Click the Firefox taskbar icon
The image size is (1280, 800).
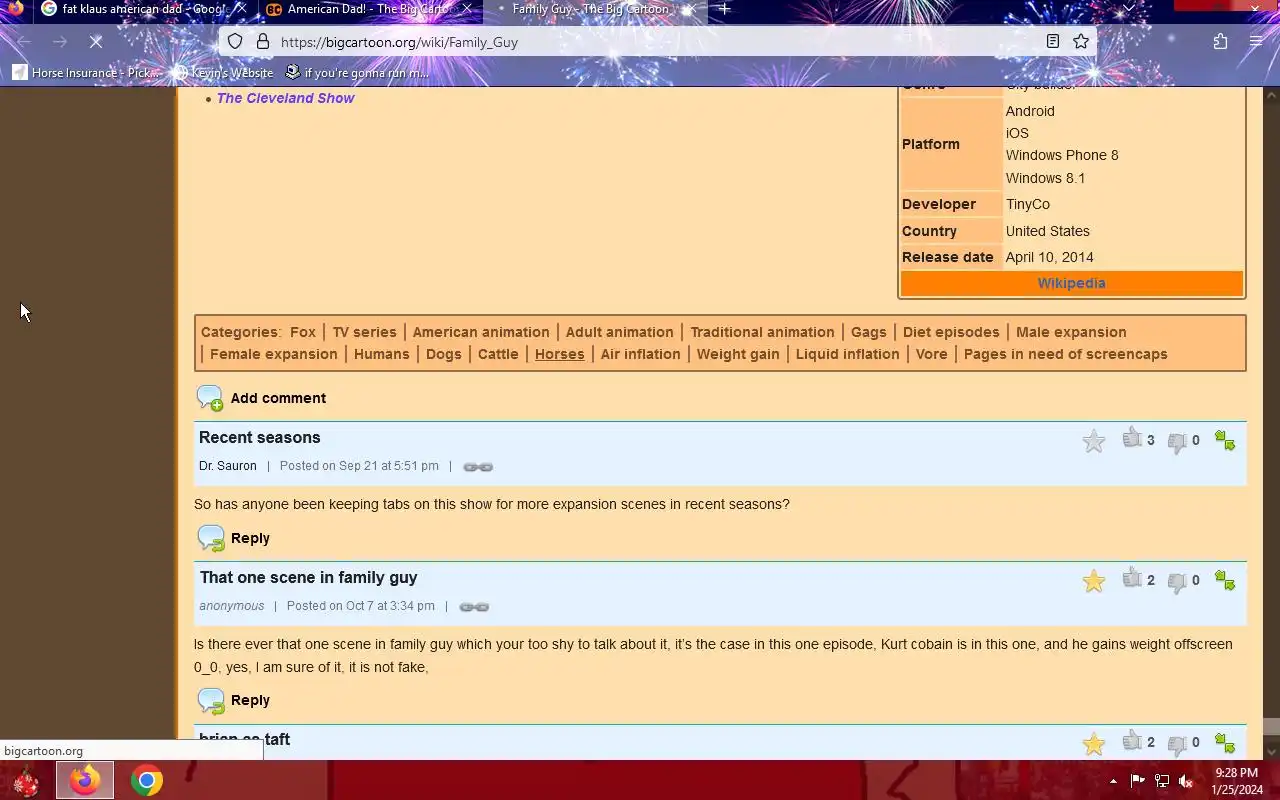pyautogui.click(x=85, y=781)
